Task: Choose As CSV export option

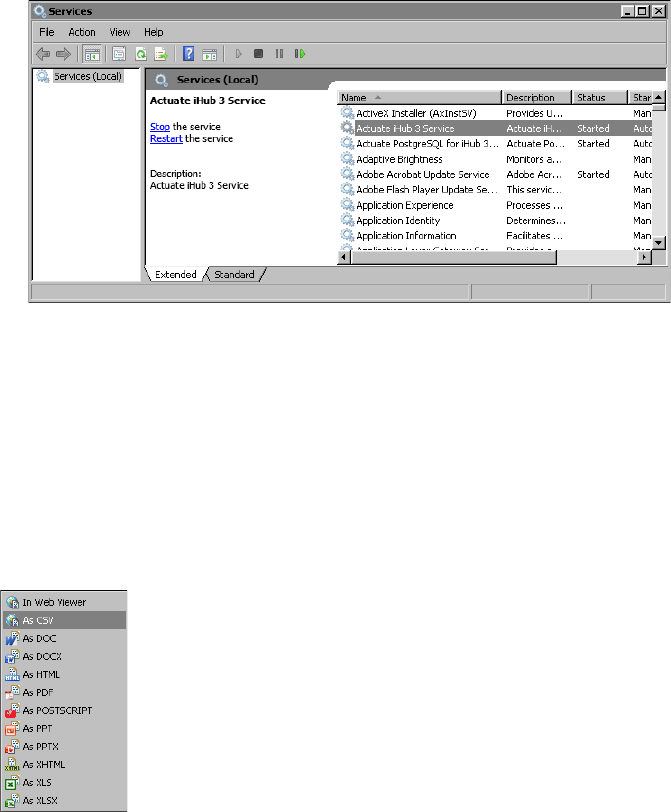Action: pyautogui.click(x=65, y=620)
